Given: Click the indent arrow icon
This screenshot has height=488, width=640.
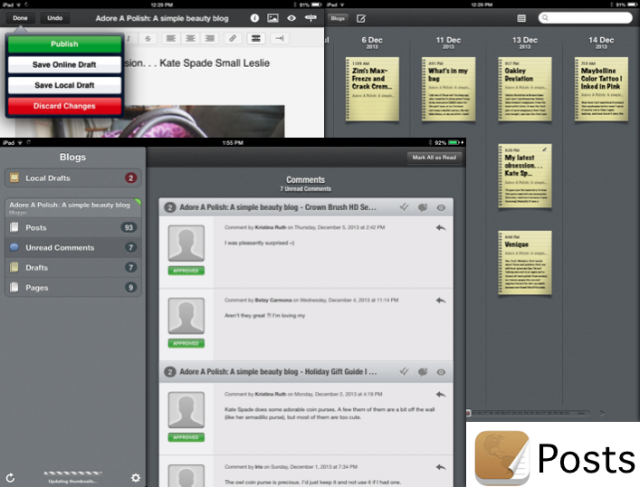Looking at the screenshot, I should (279, 38).
